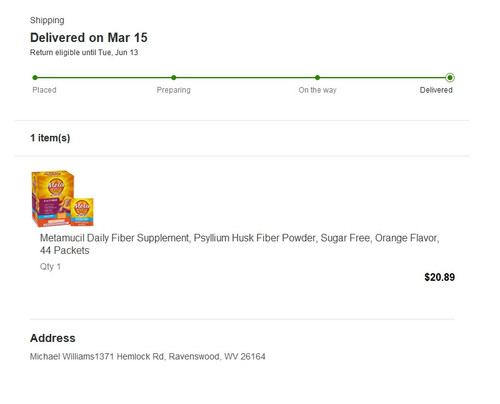The height and width of the screenshot is (404, 500).
Task: Click the Delivered circle marker on tracker
Action: click(x=450, y=78)
